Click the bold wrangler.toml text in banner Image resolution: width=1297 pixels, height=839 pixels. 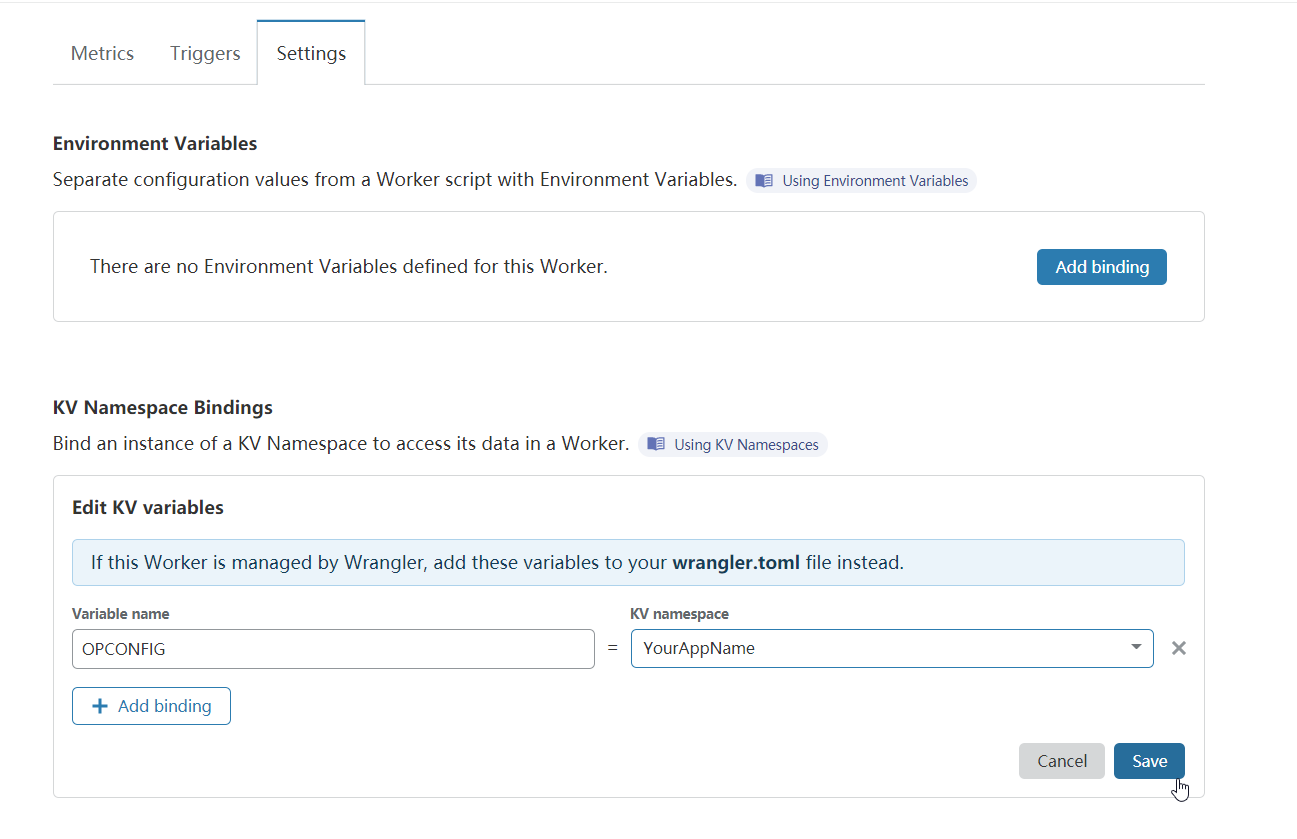pyautogui.click(x=736, y=563)
